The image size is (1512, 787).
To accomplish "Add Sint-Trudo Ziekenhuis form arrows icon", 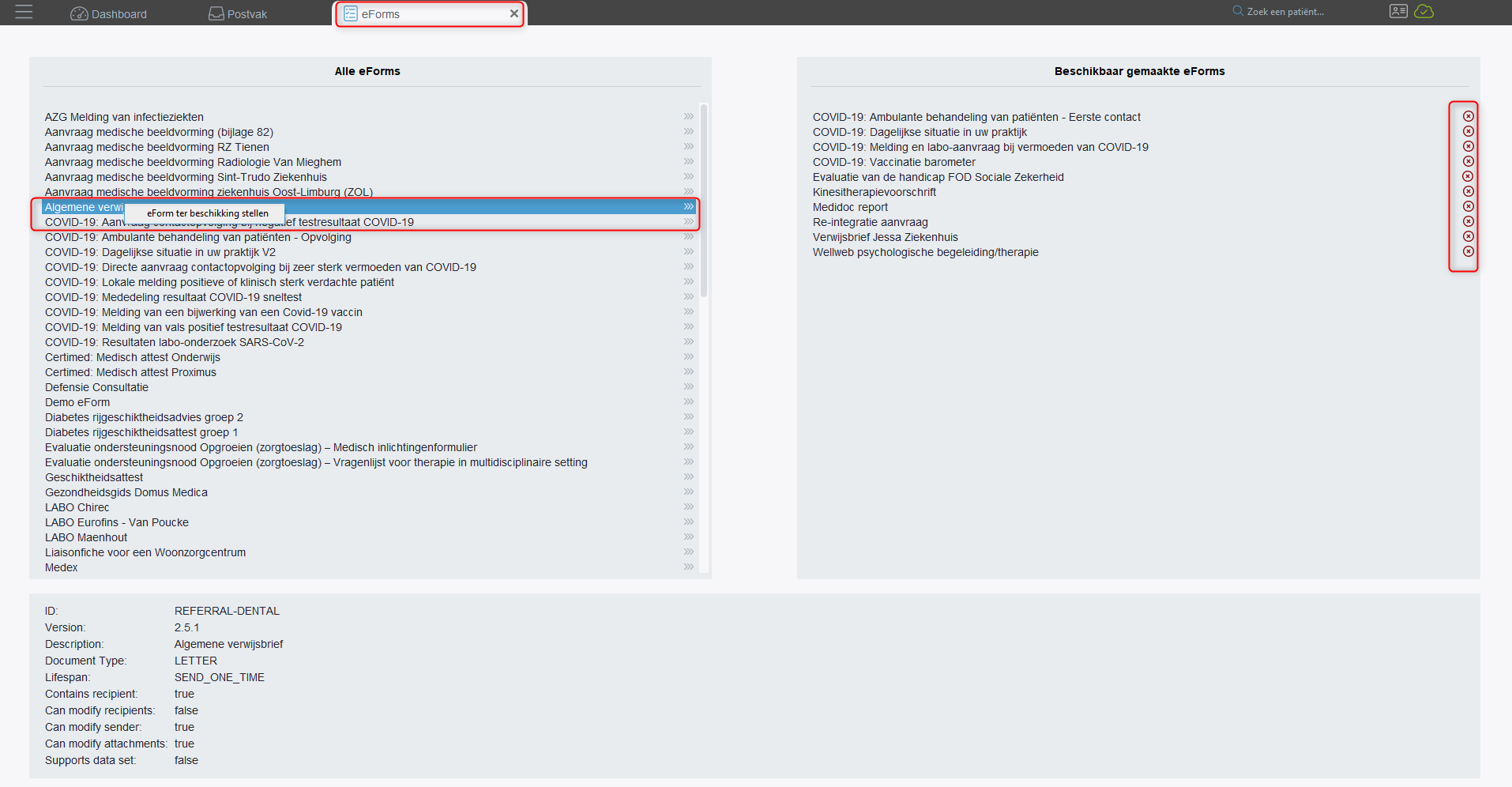I will (689, 176).
